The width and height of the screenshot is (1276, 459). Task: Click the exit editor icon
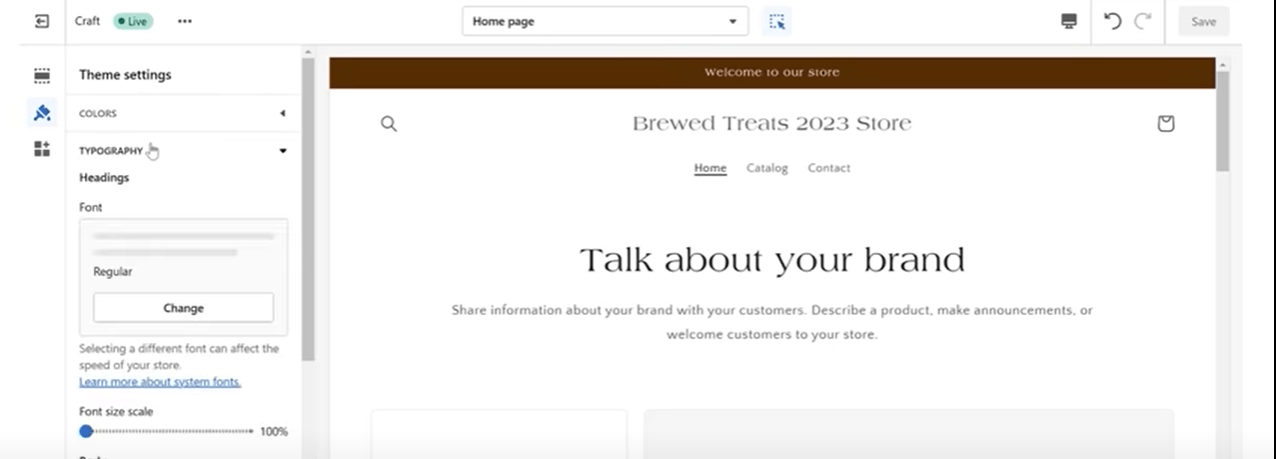42,21
